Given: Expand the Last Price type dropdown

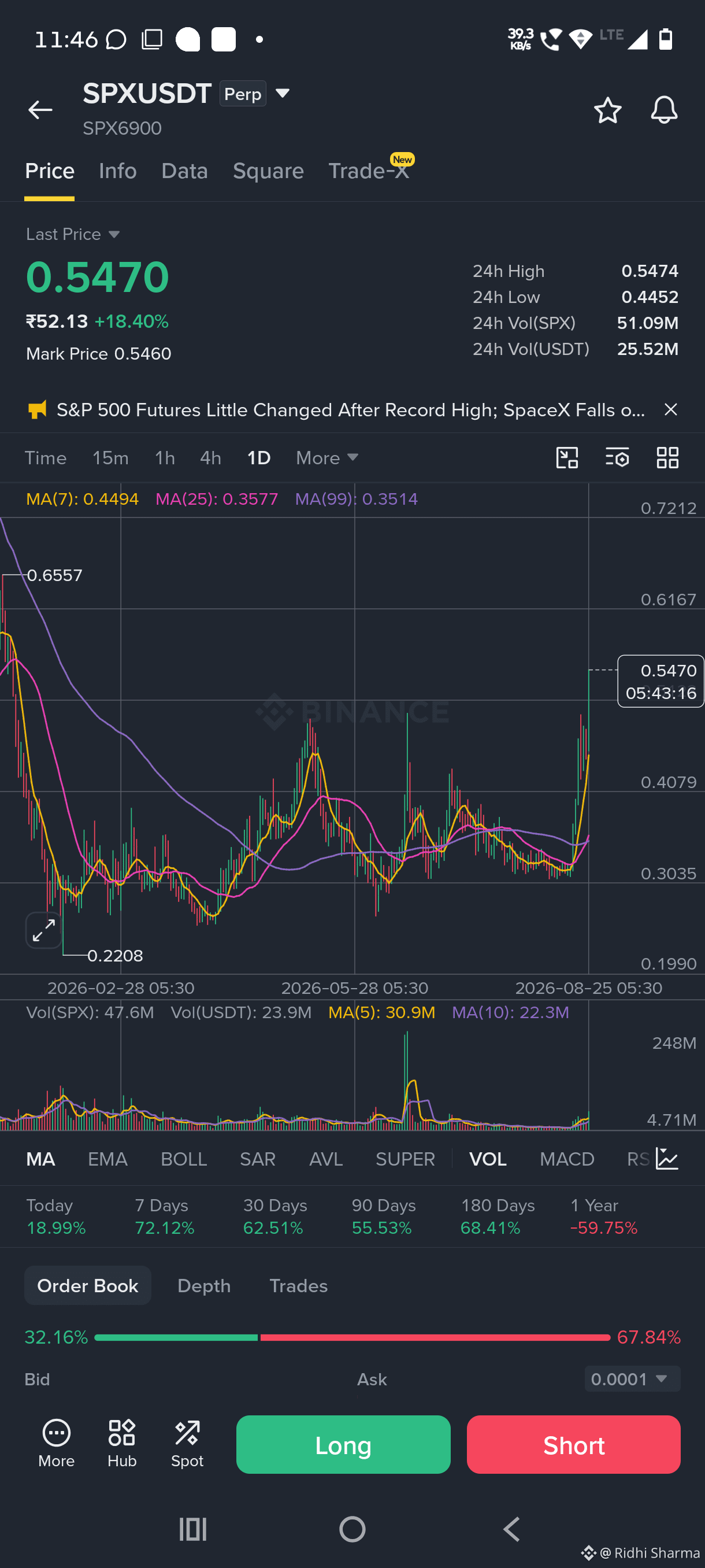Looking at the screenshot, I should [73, 234].
